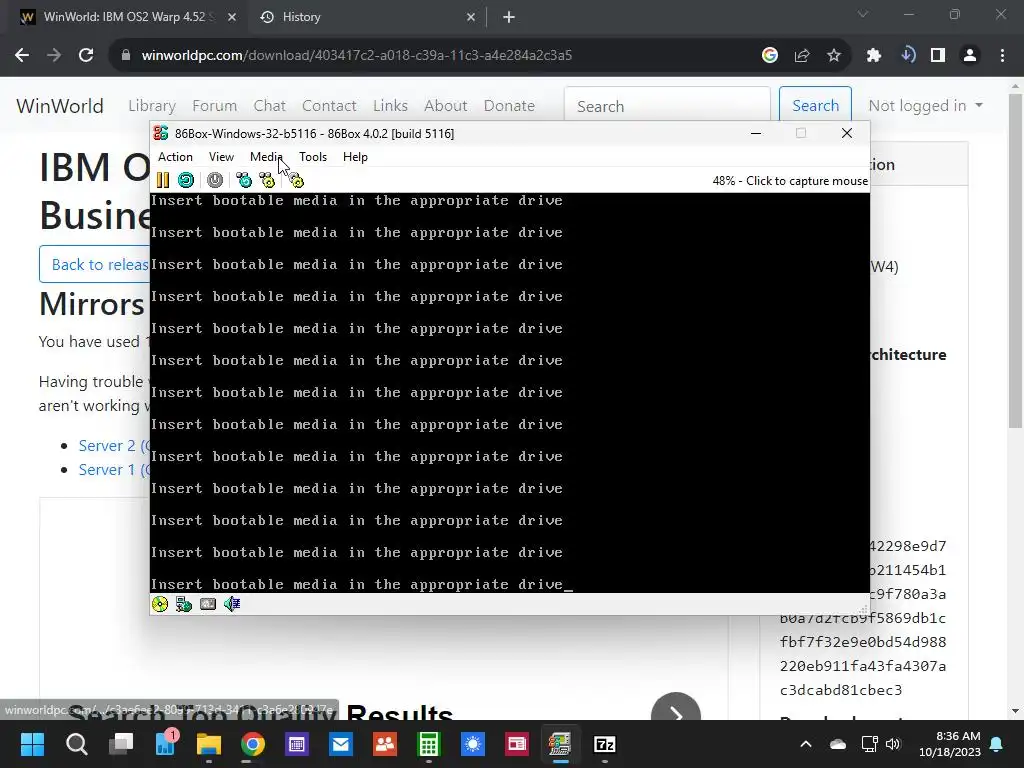Show hidden system tray icons
This screenshot has height=768, width=1024.
click(x=806, y=744)
